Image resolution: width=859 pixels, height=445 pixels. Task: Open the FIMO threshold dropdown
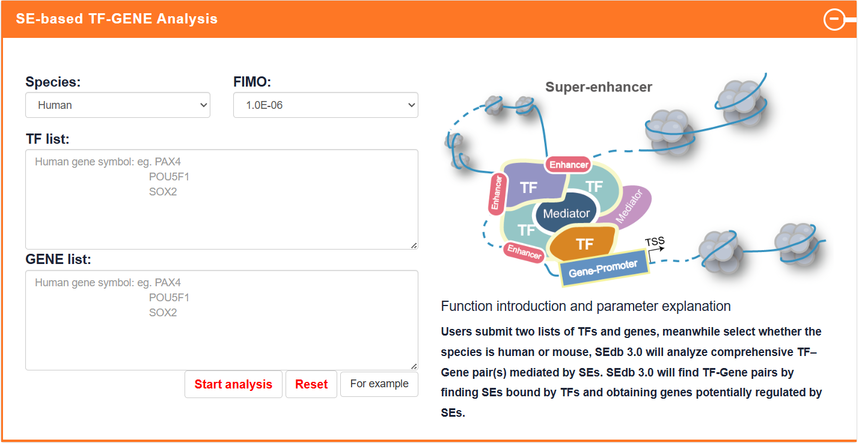(x=325, y=104)
